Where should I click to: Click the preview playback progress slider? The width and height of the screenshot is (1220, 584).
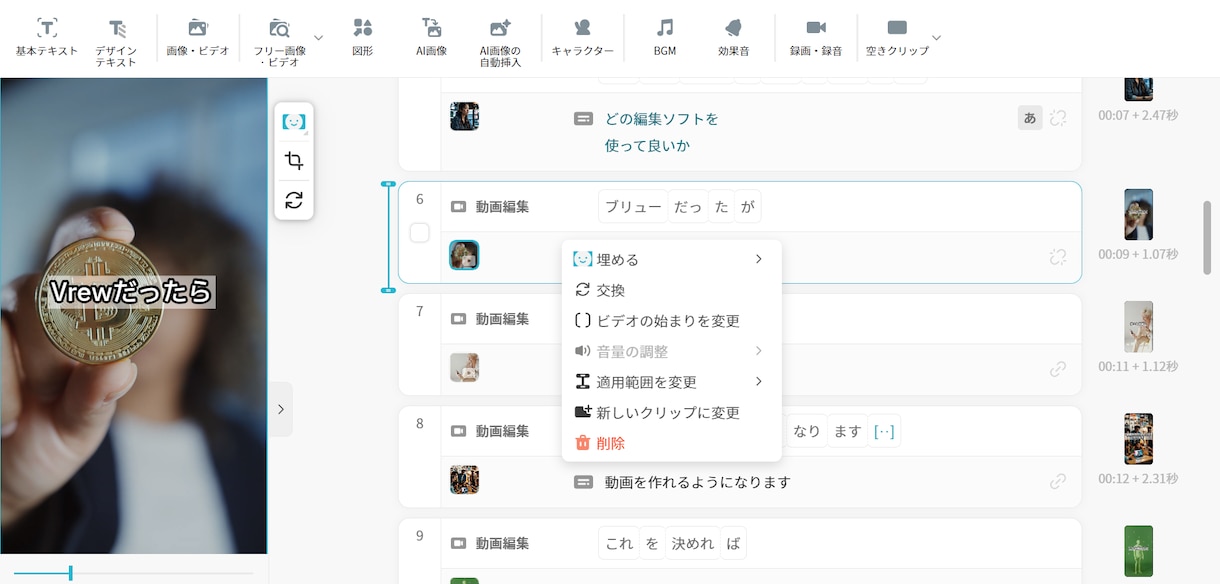133,573
